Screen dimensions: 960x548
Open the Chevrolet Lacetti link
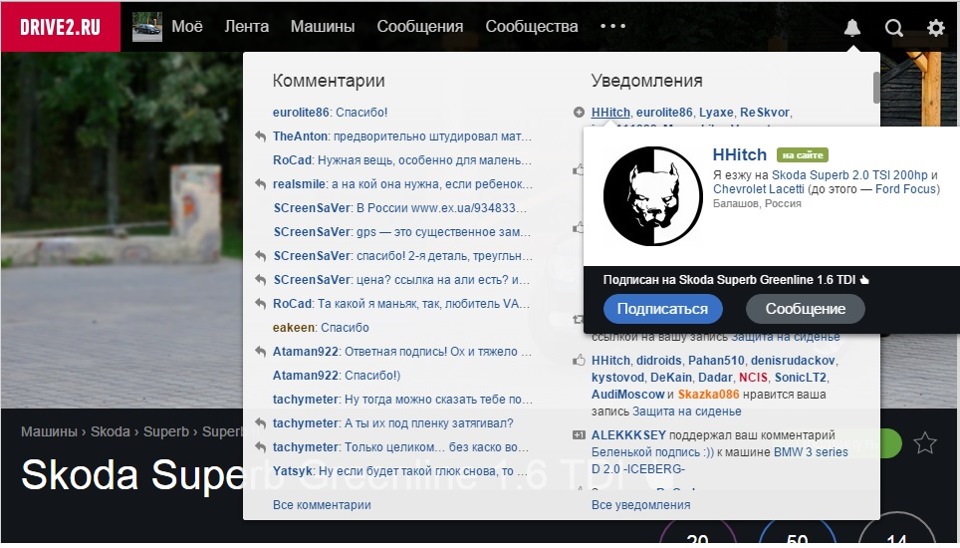pyautogui.click(x=759, y=189)
